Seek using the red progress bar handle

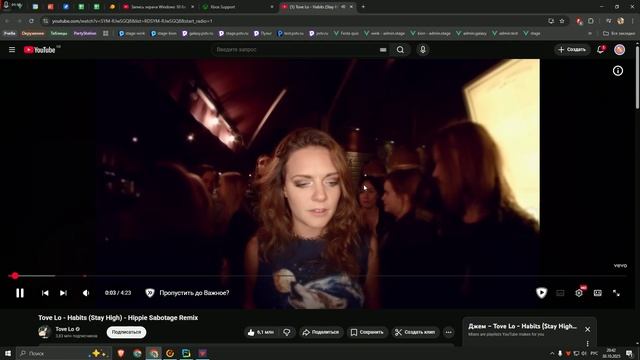[15, 276]
